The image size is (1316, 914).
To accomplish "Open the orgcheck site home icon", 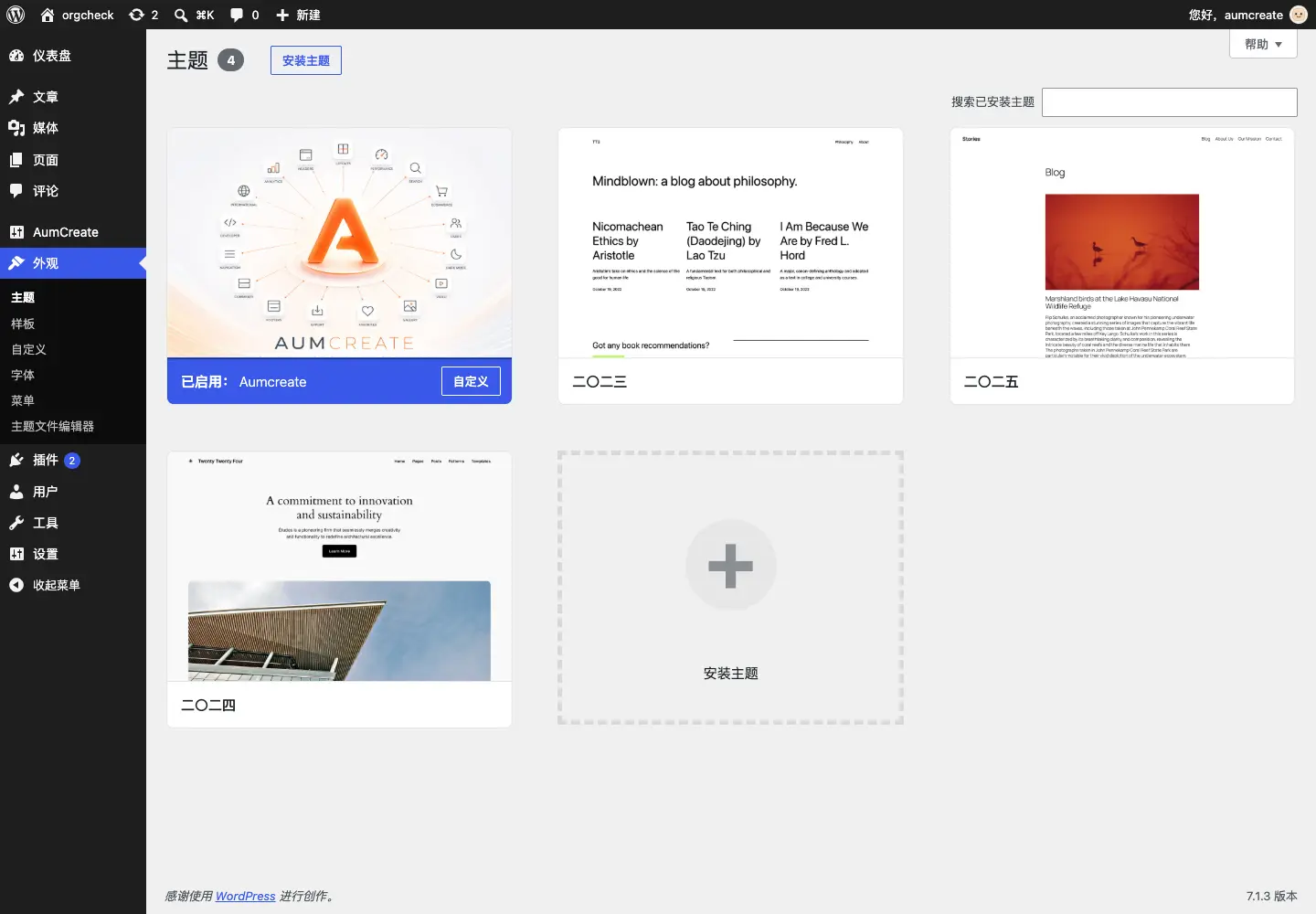I will (48, 15).
